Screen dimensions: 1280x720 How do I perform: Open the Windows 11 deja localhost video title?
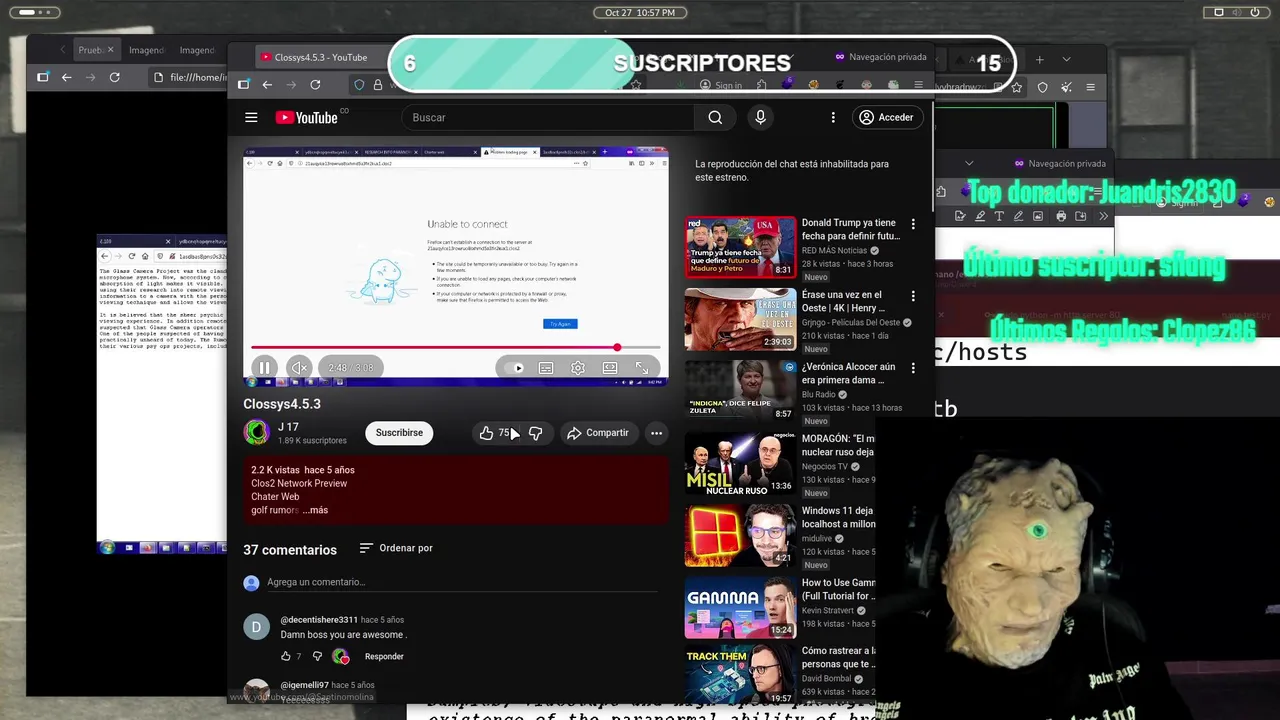pos(838,517)
